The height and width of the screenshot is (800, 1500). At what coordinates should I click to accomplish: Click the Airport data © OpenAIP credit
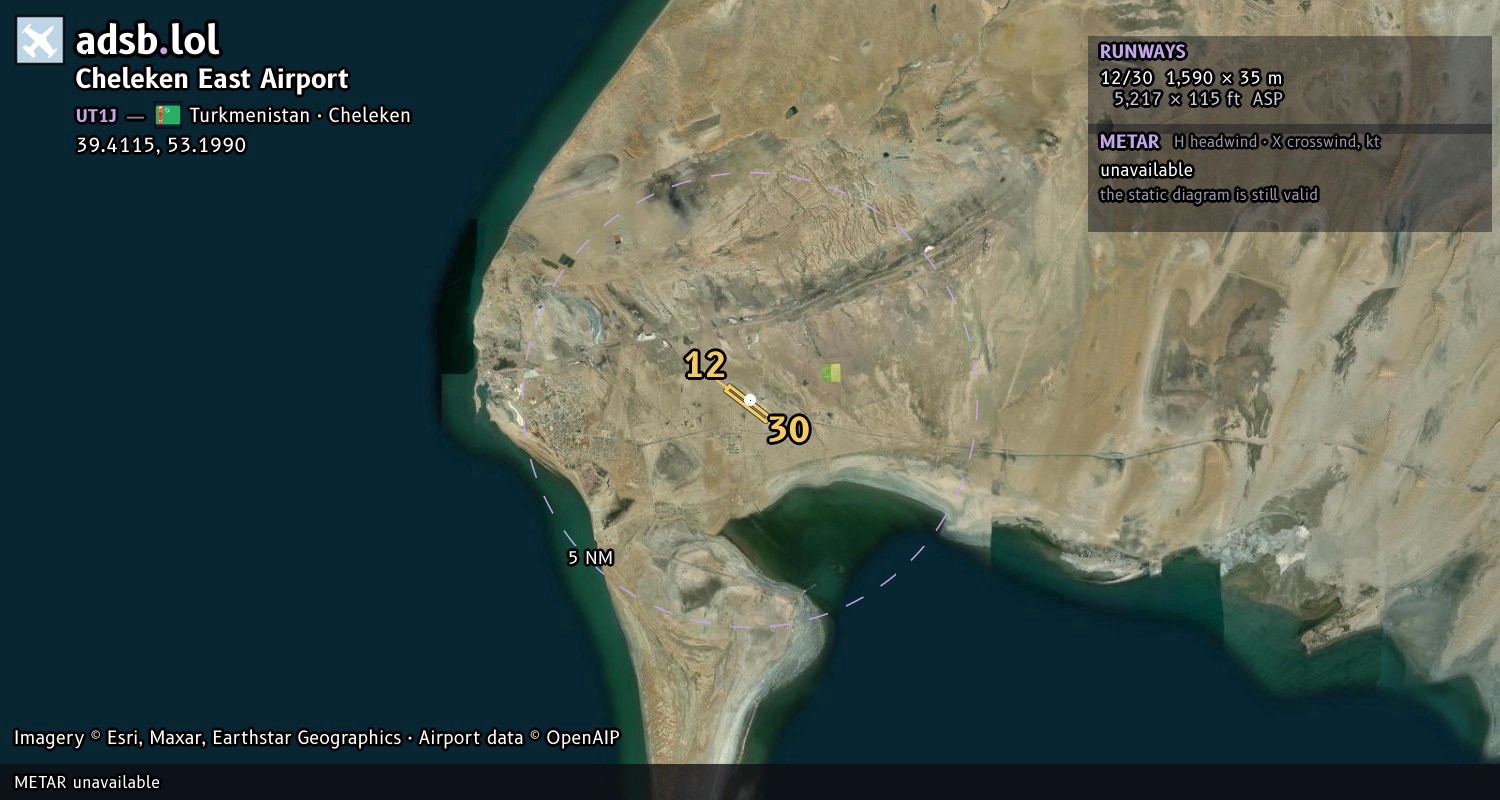tap(519, 738)
